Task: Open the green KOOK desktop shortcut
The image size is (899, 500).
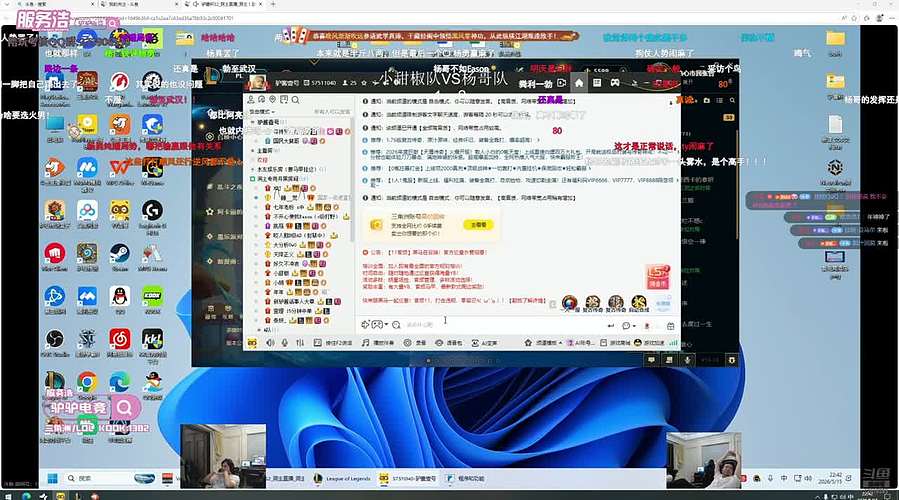Action: (153, 298)
